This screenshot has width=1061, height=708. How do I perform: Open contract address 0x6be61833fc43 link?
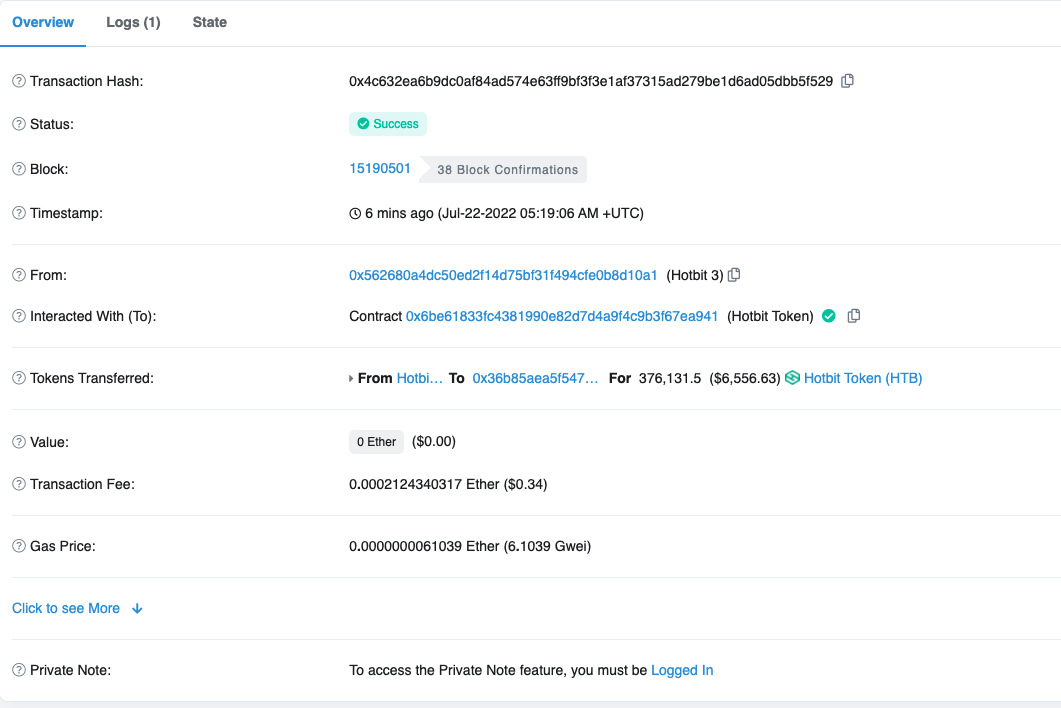coord(562,316)
